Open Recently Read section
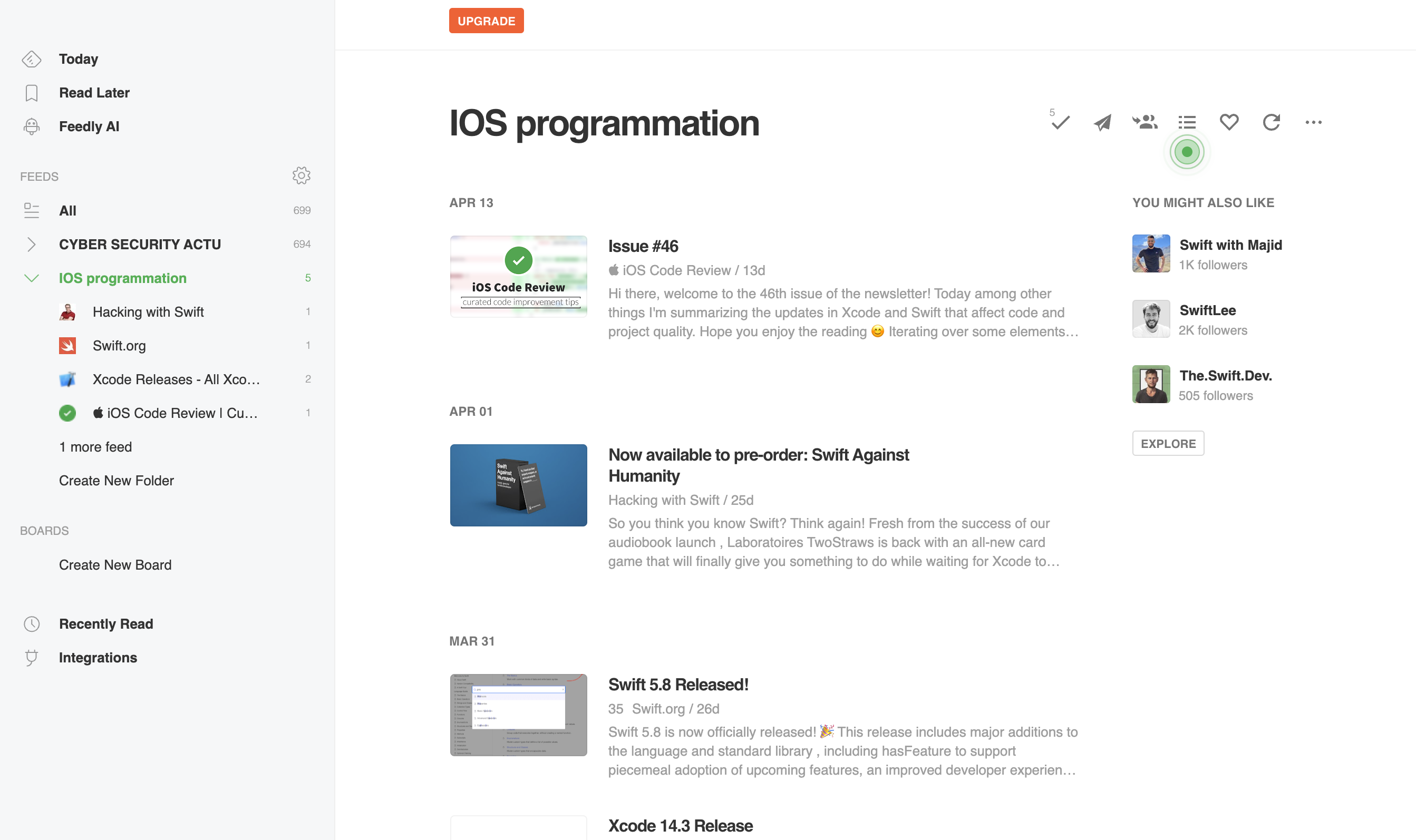 coord(106,624)
